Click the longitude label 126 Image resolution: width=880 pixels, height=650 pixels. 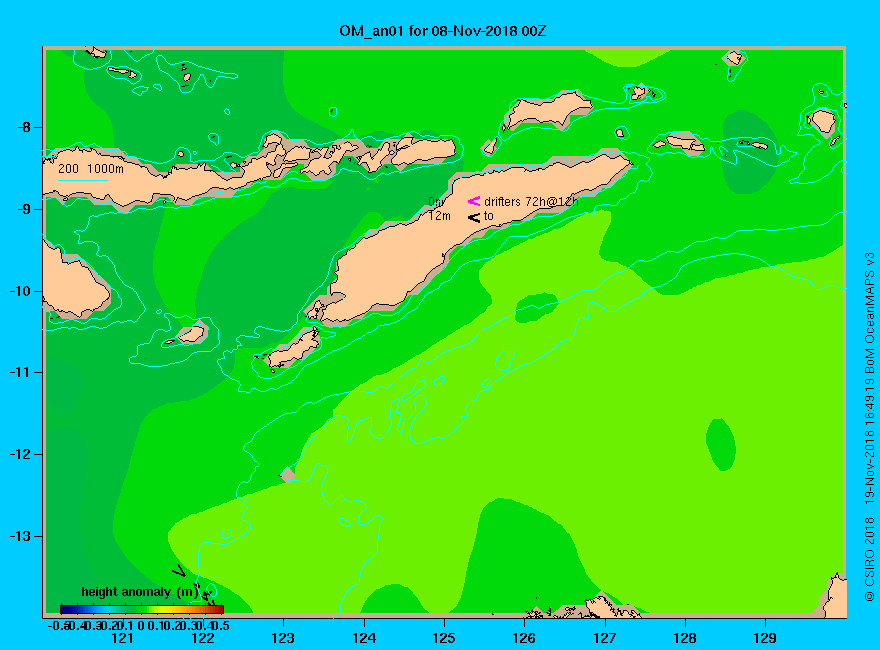pos(524,638)
